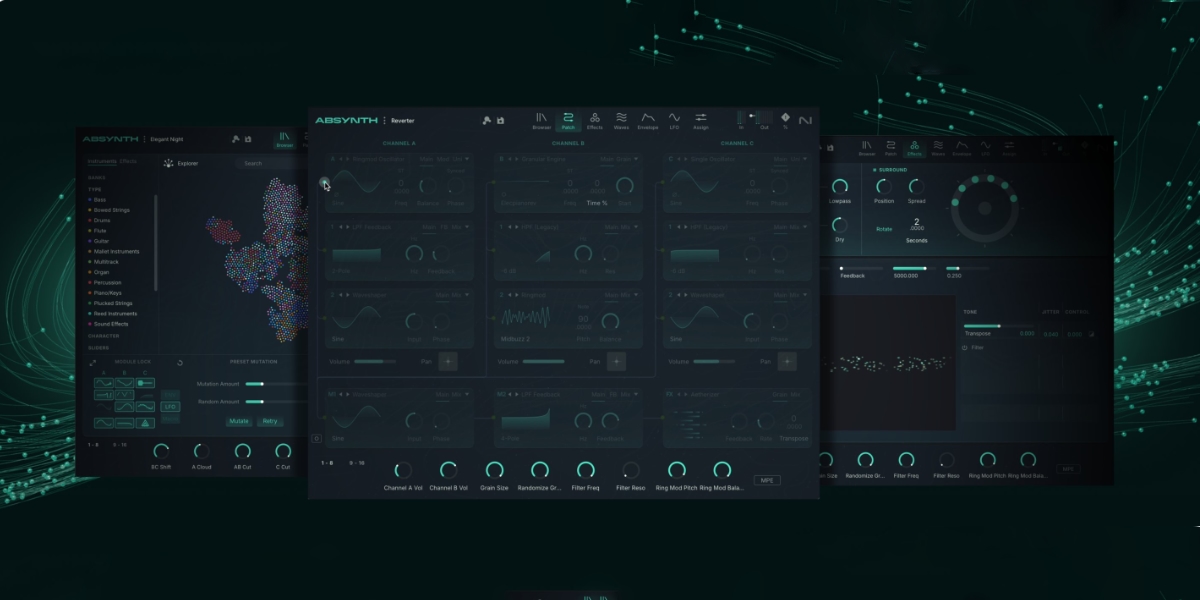
Task: Toggle the 1 - 8 macro page selector
Action: coord(327,463)
